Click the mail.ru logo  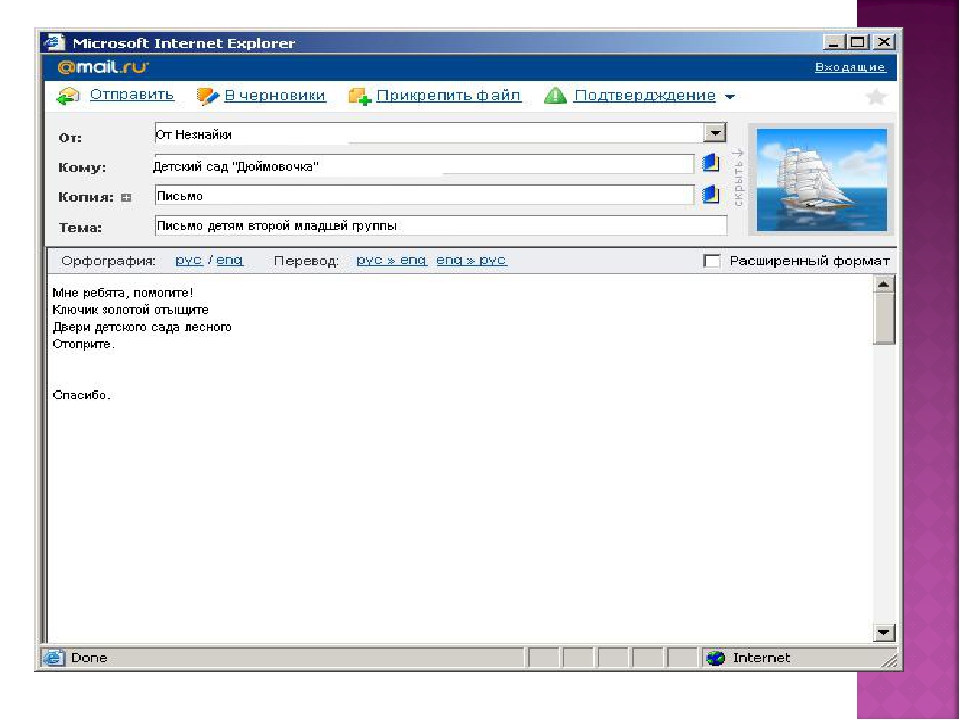pos(103,67)
